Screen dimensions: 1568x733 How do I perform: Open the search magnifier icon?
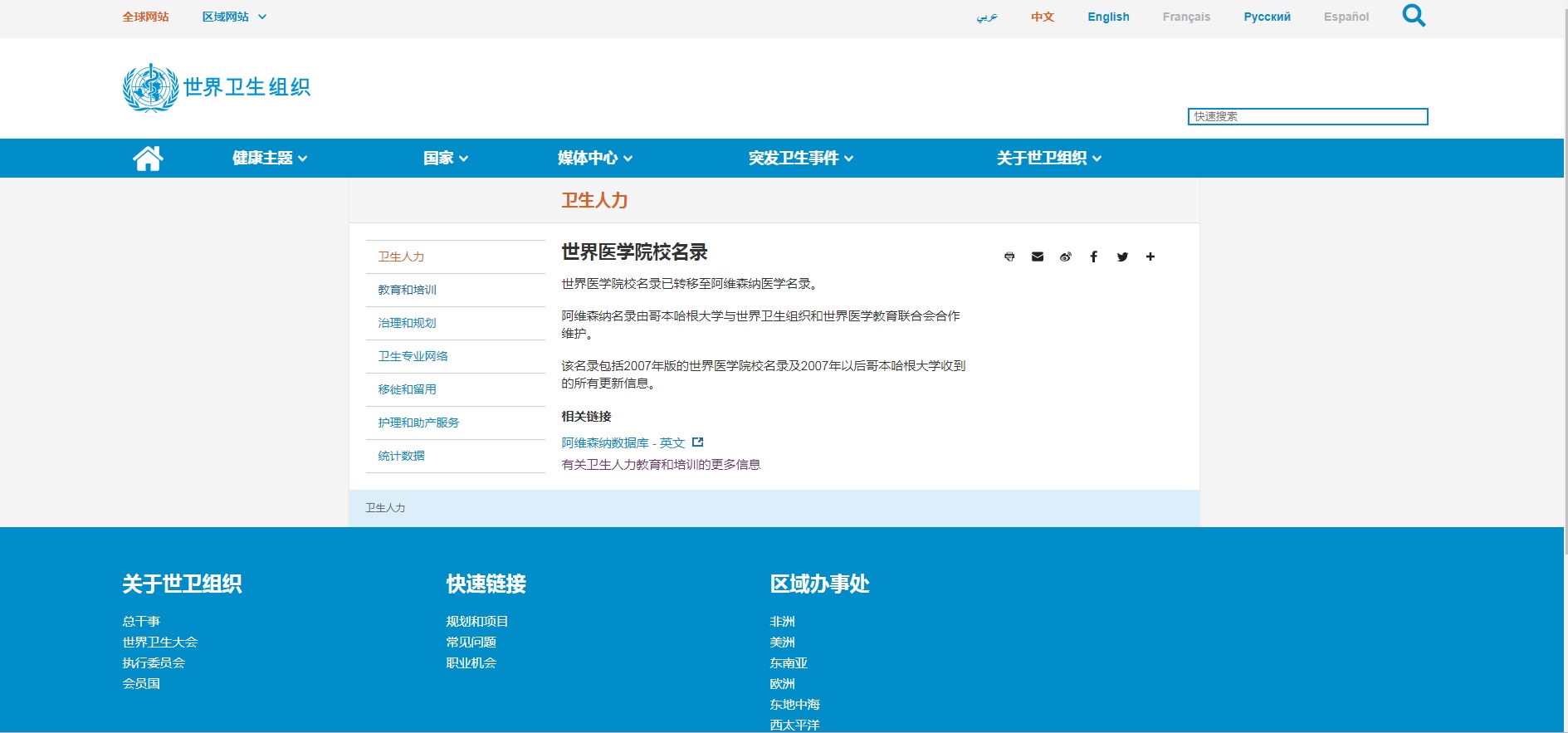tap(1414, 16)
